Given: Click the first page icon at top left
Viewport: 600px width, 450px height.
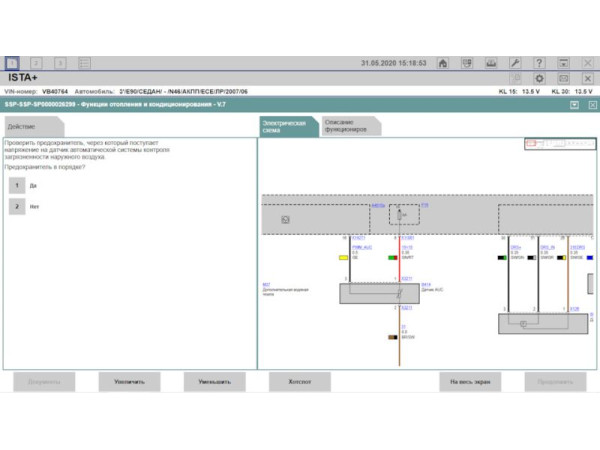Looking at the screenshot, I should point(12,62).
